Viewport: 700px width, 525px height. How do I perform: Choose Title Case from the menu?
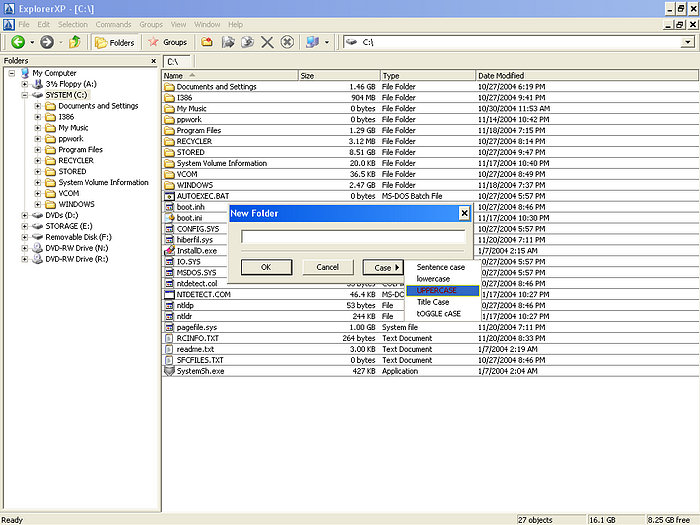point(433,302)
